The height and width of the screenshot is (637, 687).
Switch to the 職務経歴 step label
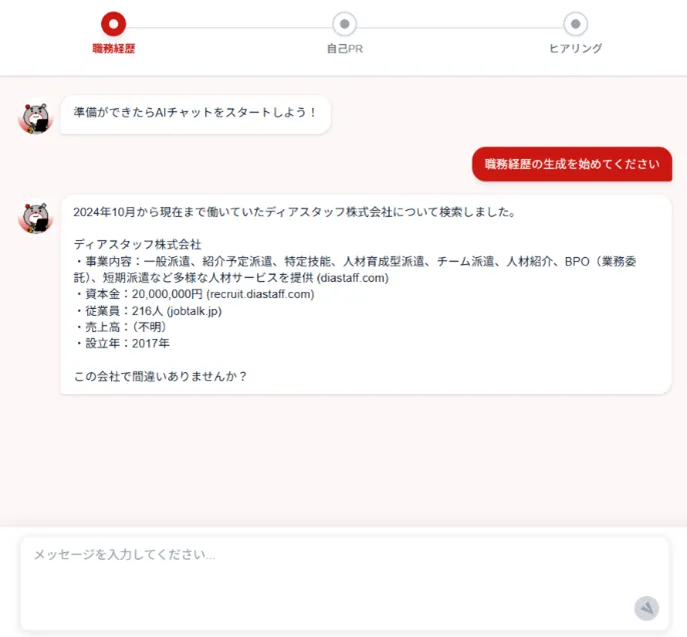(x=114, y=48)
